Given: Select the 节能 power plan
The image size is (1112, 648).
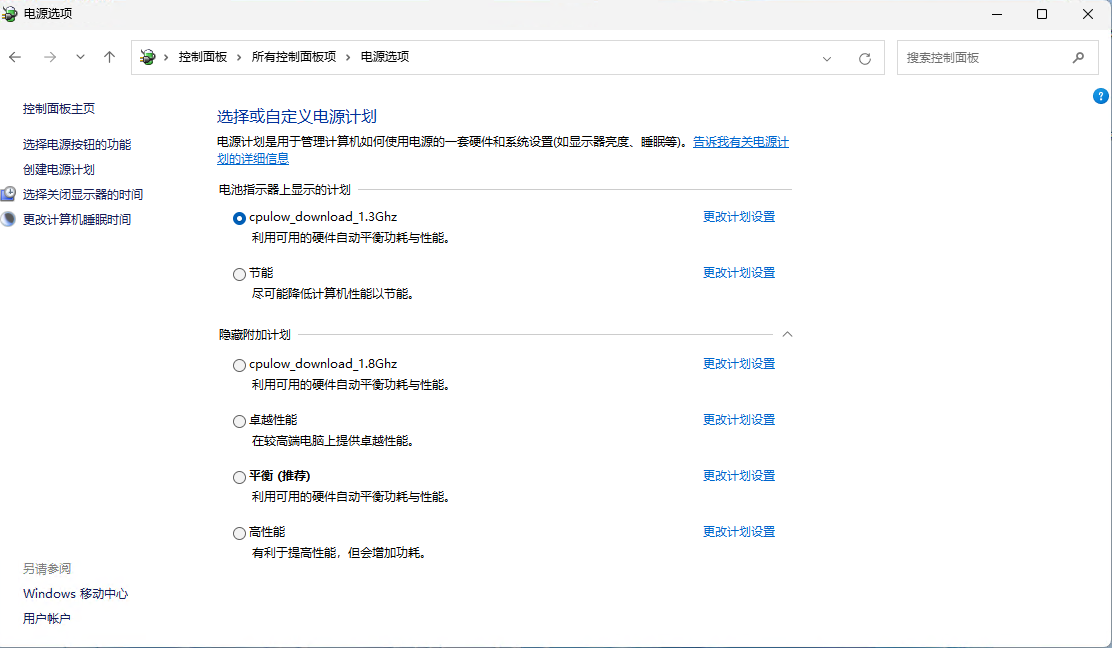Looking at the screenshot, I should pyautogui.click(x=239, y=274).
